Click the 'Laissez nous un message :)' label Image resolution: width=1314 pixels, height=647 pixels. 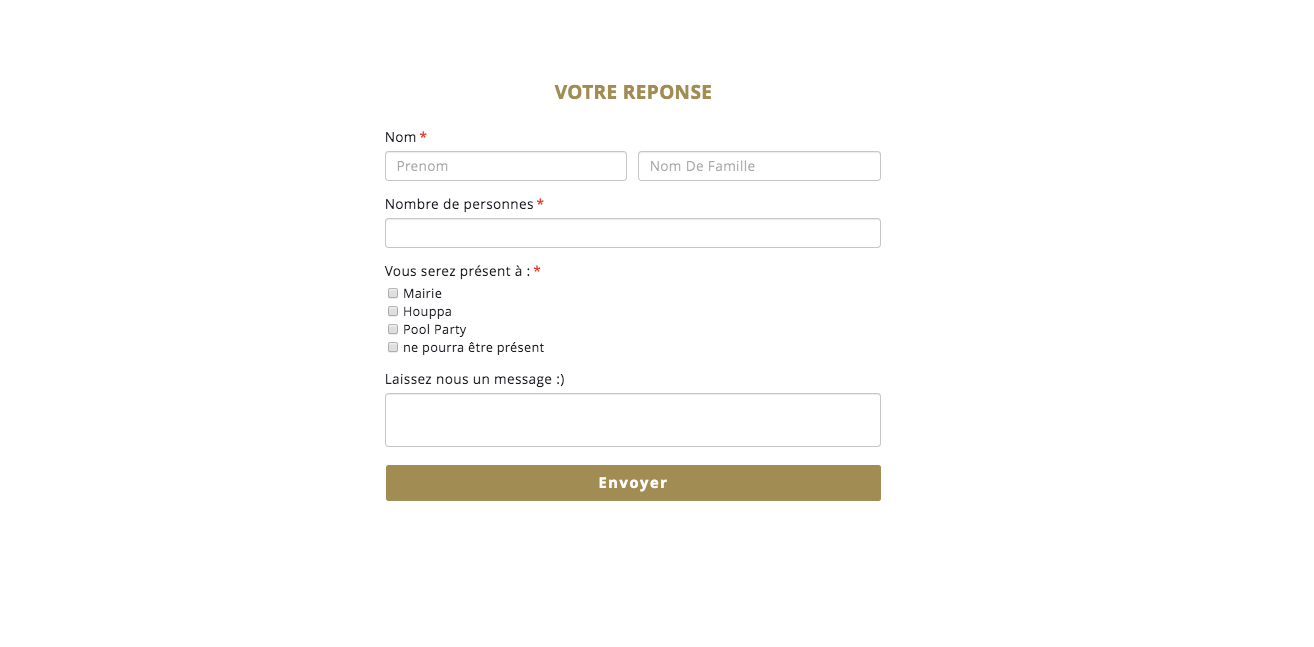pyautogui.click(x=474, y=379)
